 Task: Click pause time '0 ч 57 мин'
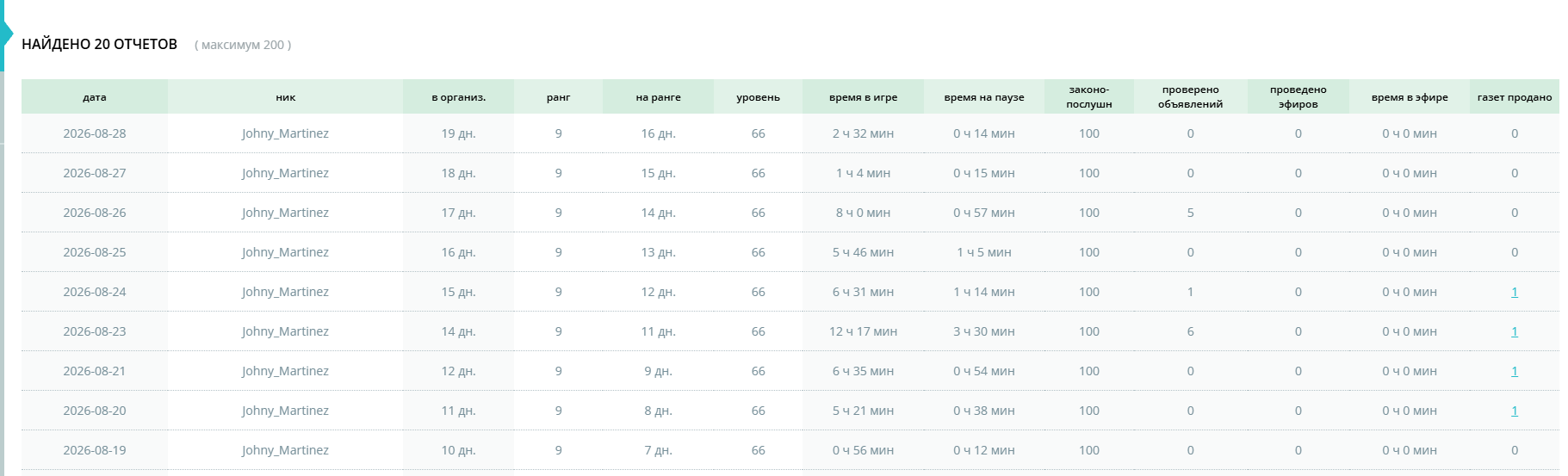[x=984, y=213]
